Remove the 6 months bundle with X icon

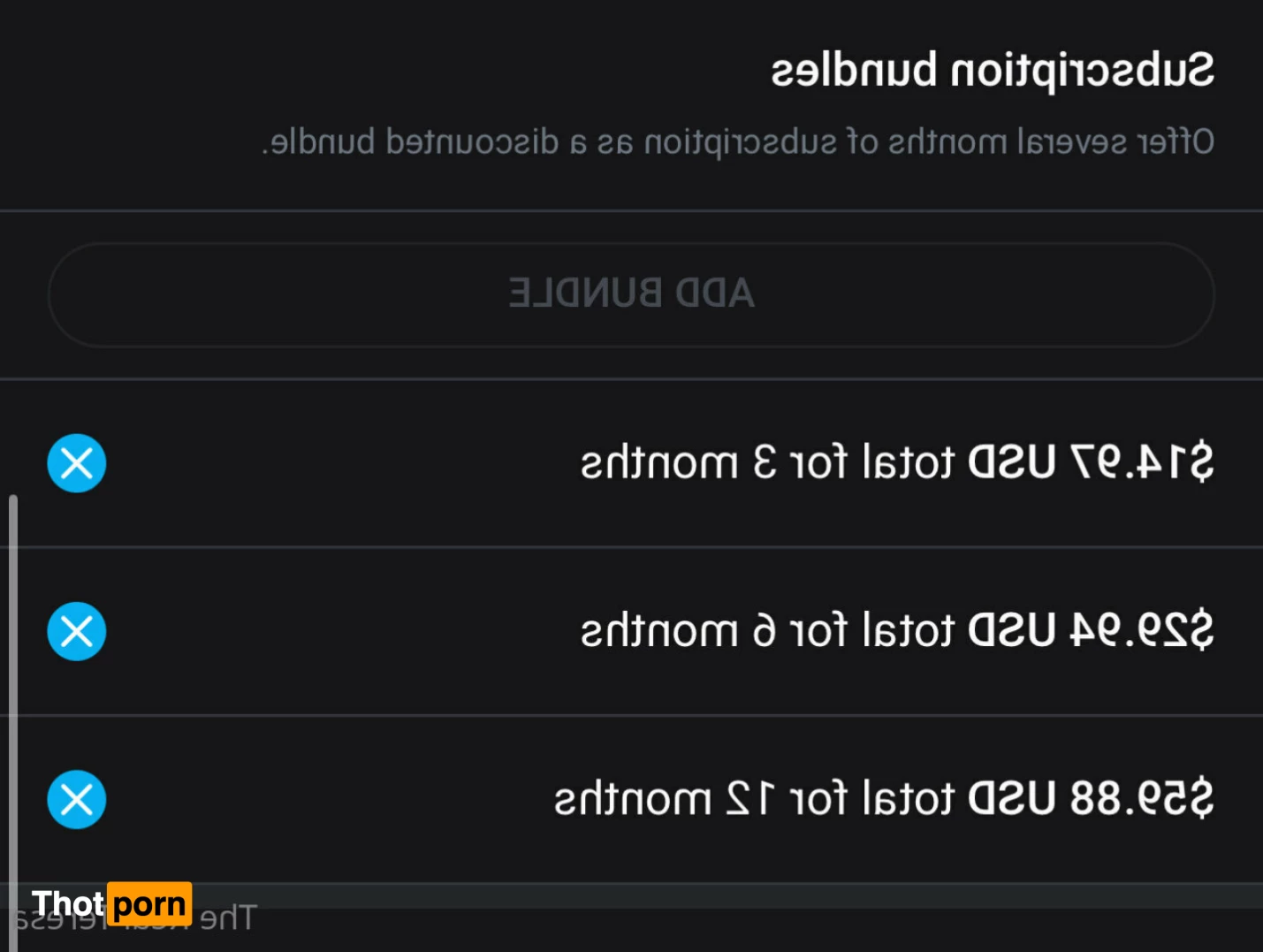[77, 631]
